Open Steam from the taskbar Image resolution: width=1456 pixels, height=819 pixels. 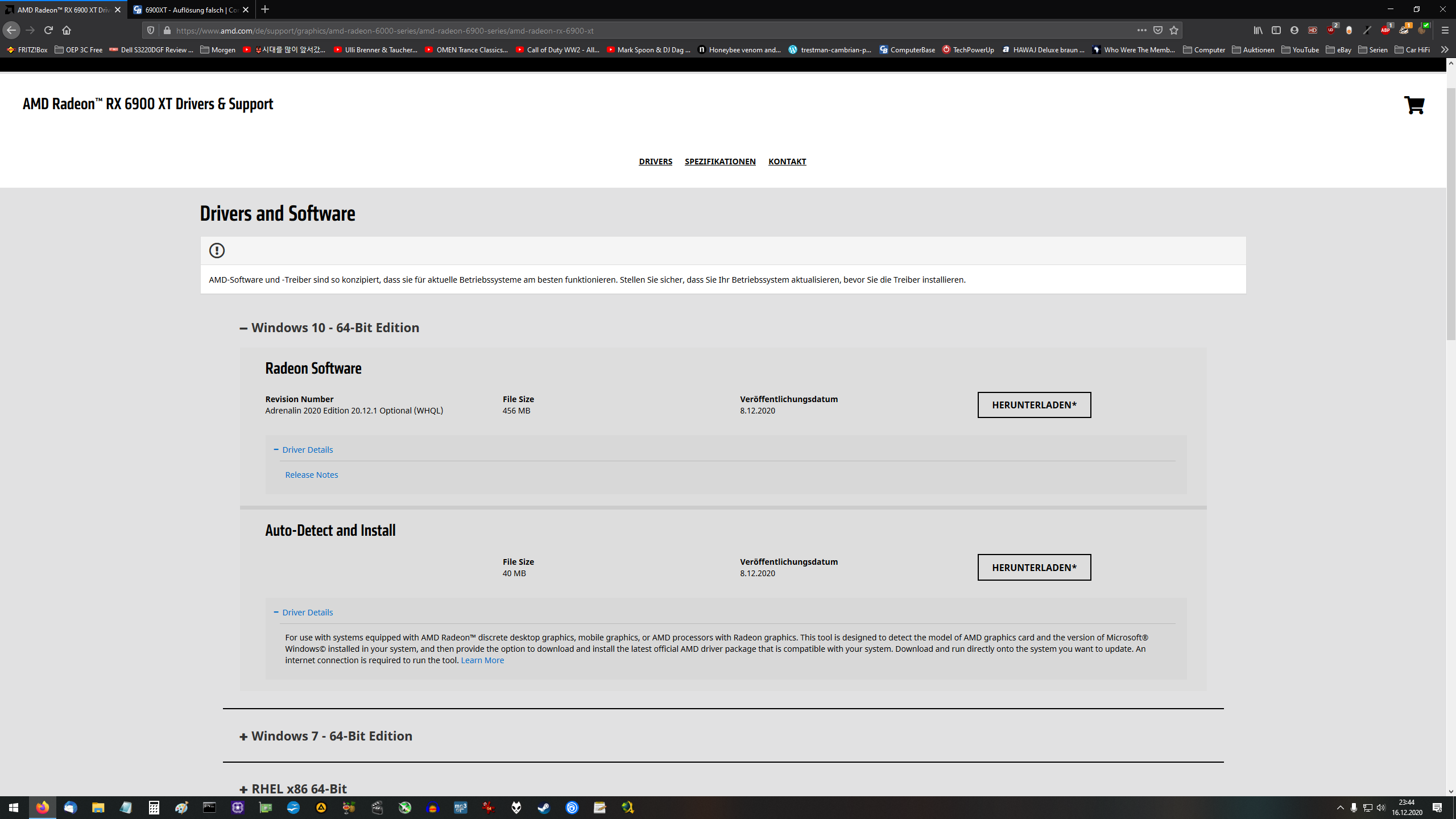click(x=544, y=808)
